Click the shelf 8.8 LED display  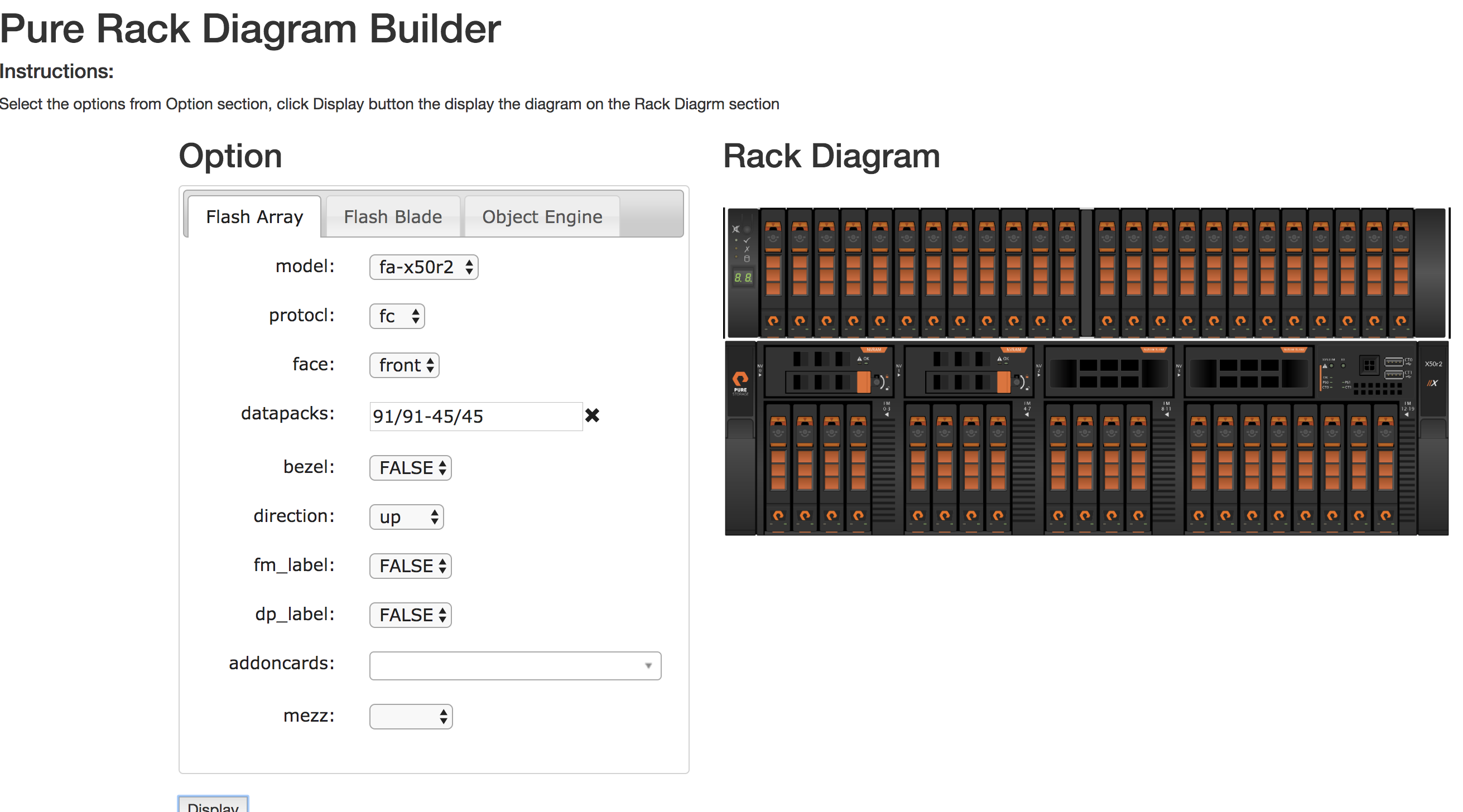[743, 278]
